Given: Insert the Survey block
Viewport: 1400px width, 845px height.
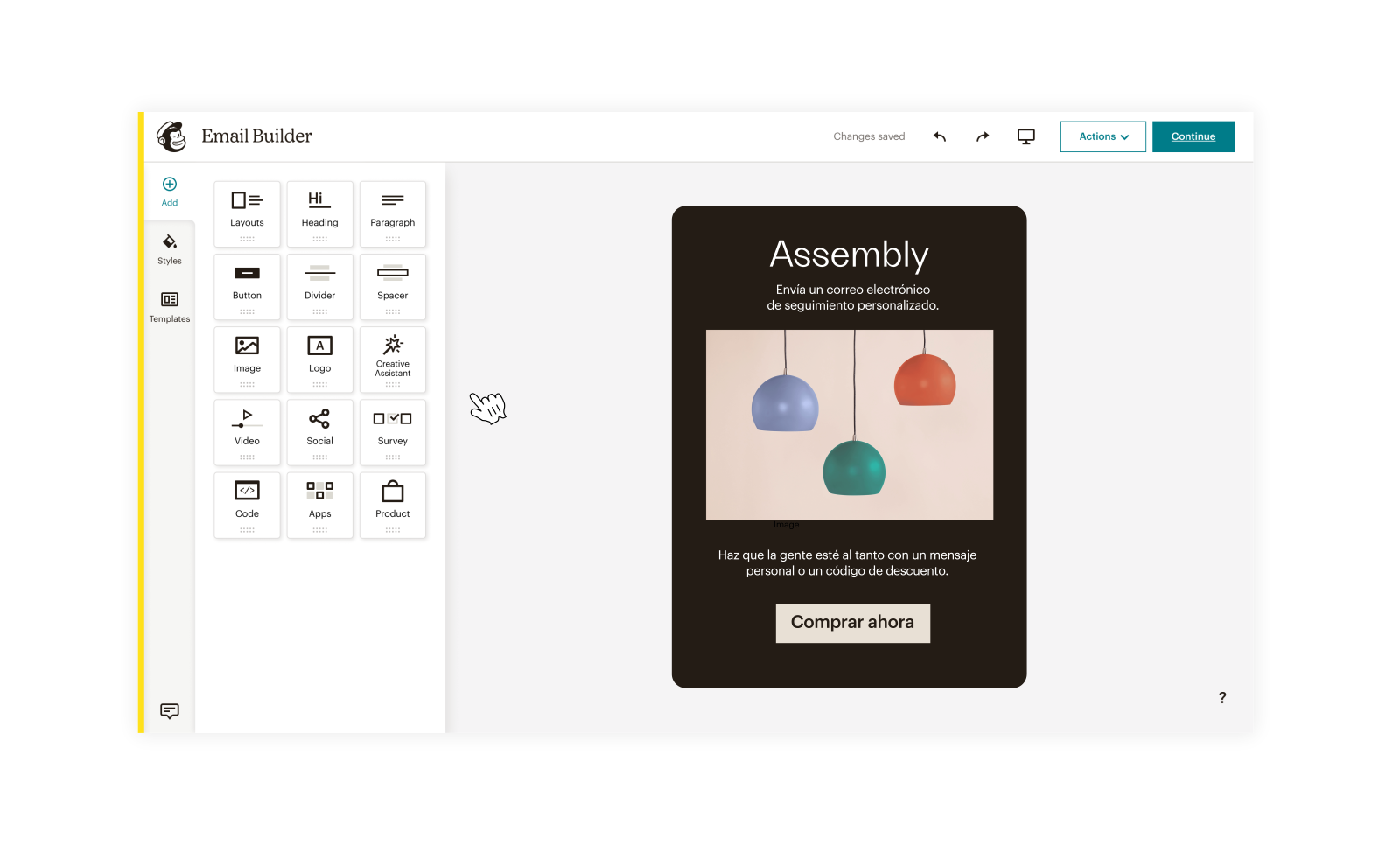Looking at the screenshot, I should 392,431.
